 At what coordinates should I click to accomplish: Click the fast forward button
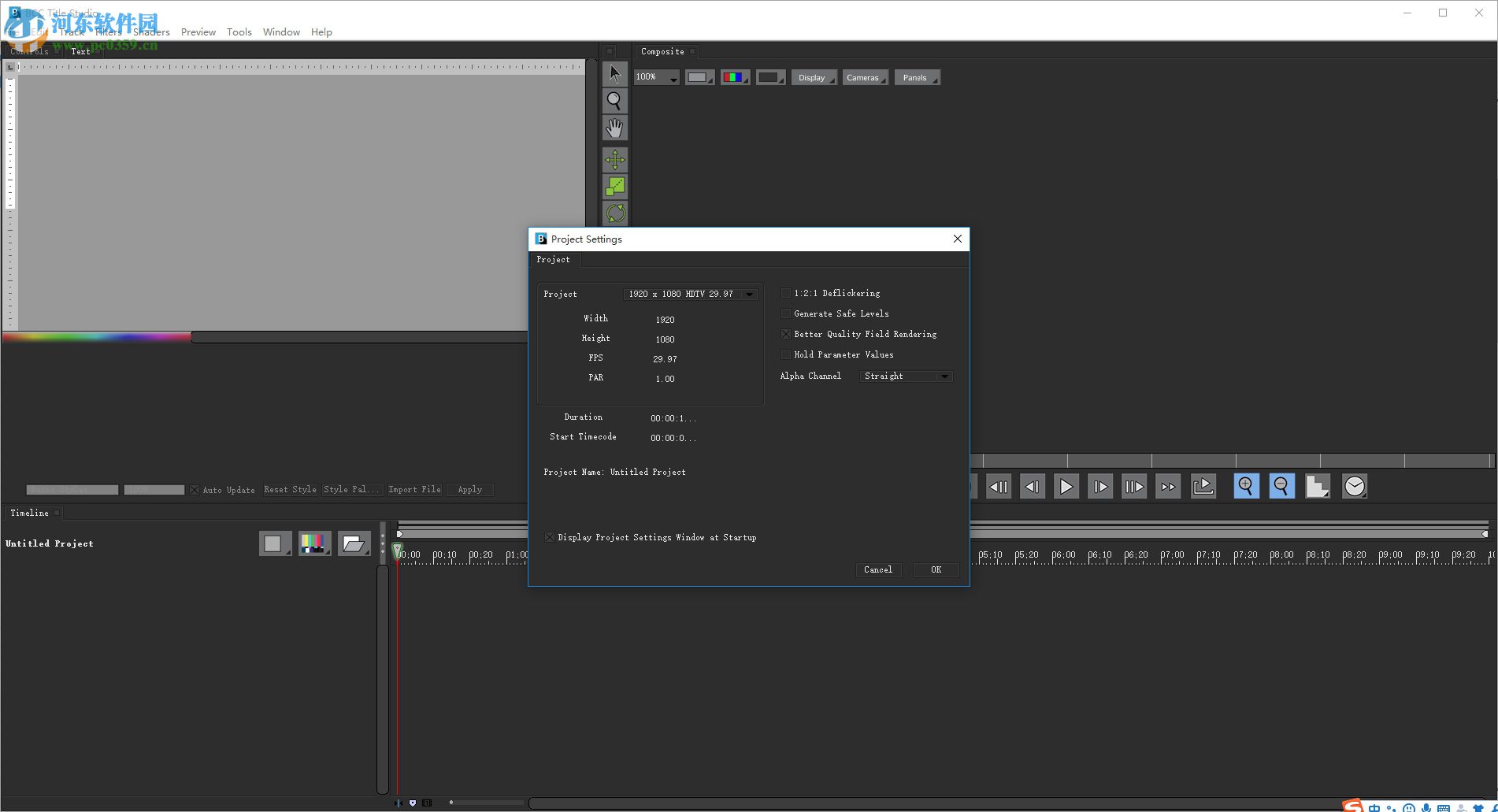pyautogui.click(x=1168, y=487)
